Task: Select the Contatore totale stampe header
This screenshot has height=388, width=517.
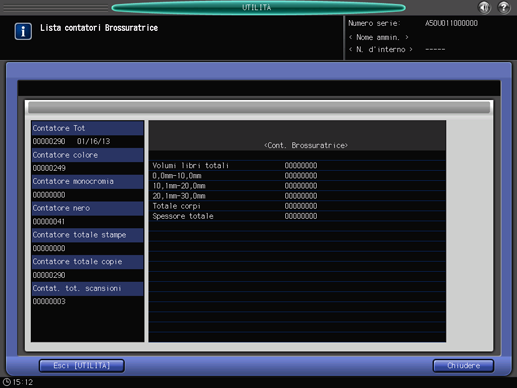Action: pos(87,235)
